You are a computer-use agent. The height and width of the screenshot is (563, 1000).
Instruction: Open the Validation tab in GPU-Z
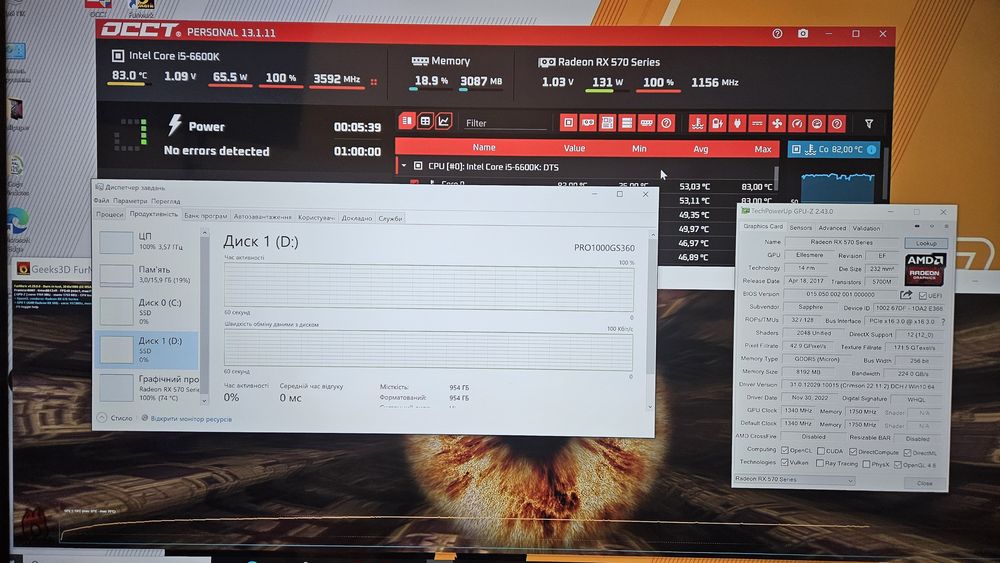[866, 228]
